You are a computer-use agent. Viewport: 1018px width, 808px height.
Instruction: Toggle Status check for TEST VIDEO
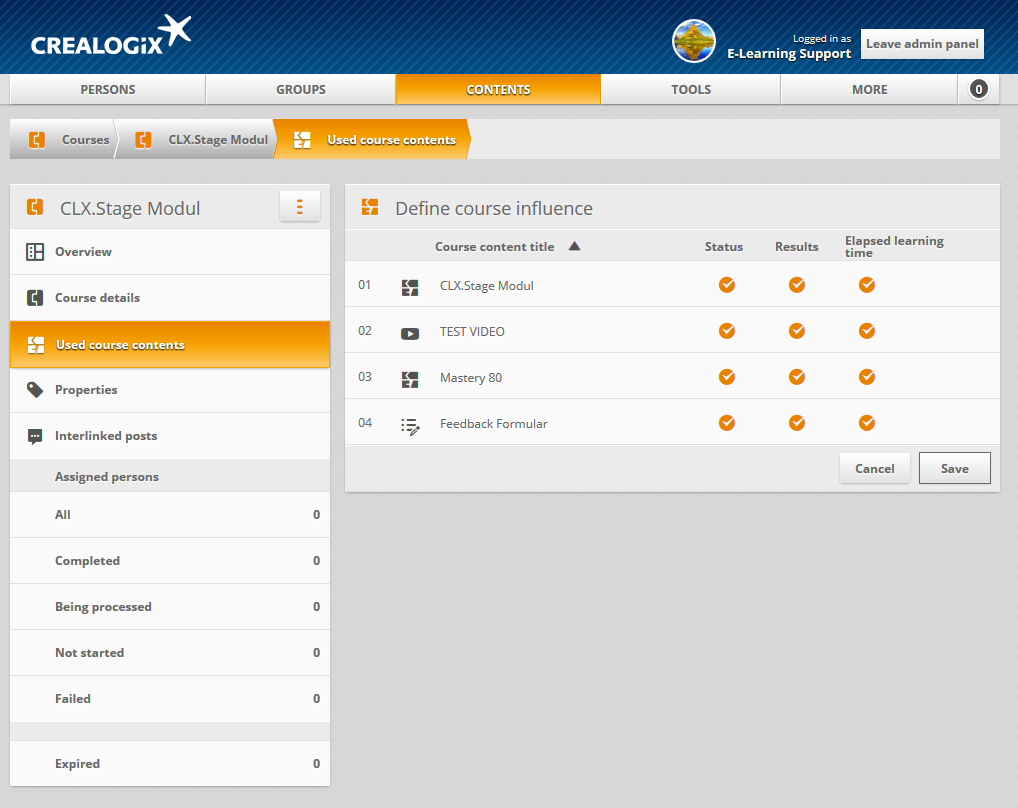pos(727,331)
